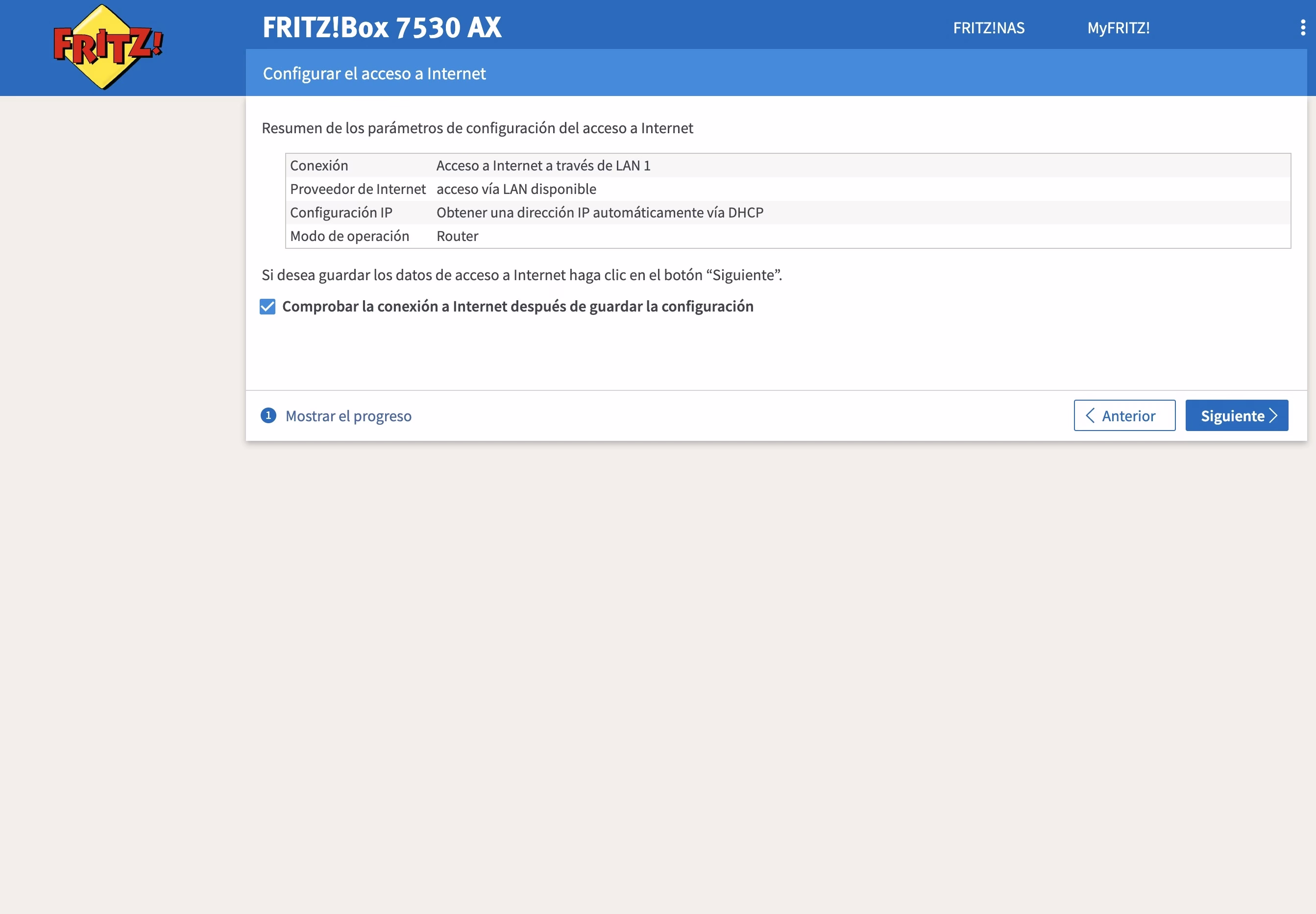The image size is (1316, 914).
Task: Click the progress info circle icon
Action: (268, 415)
